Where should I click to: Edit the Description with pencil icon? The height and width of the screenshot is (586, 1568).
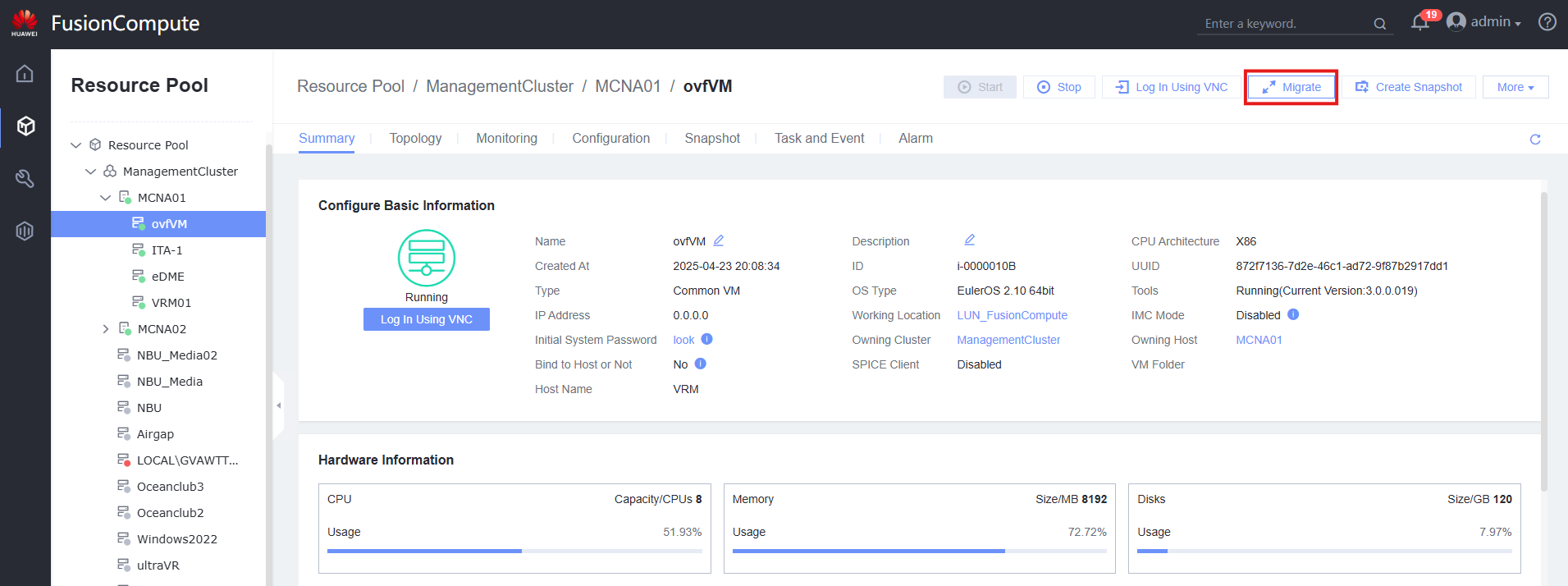pyautogui.click(x=969, y=240)
